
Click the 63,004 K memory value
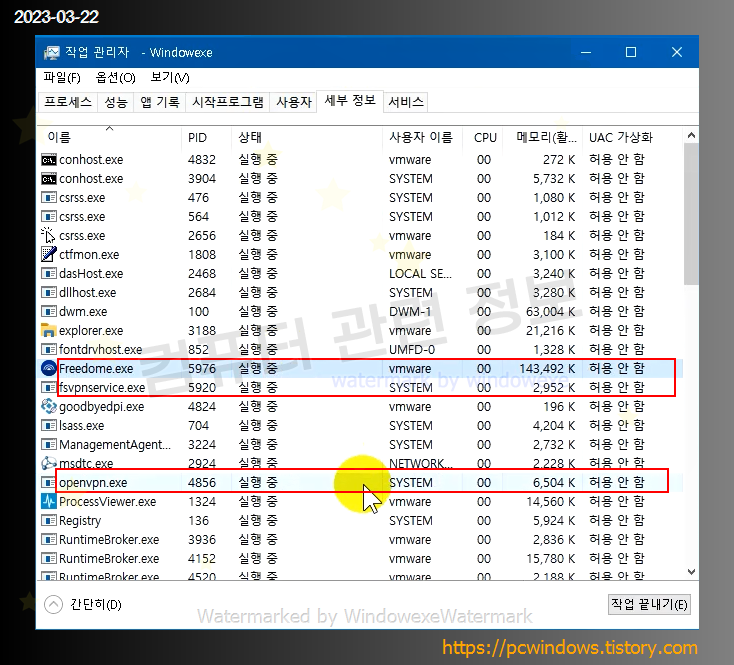coord(550,312)
